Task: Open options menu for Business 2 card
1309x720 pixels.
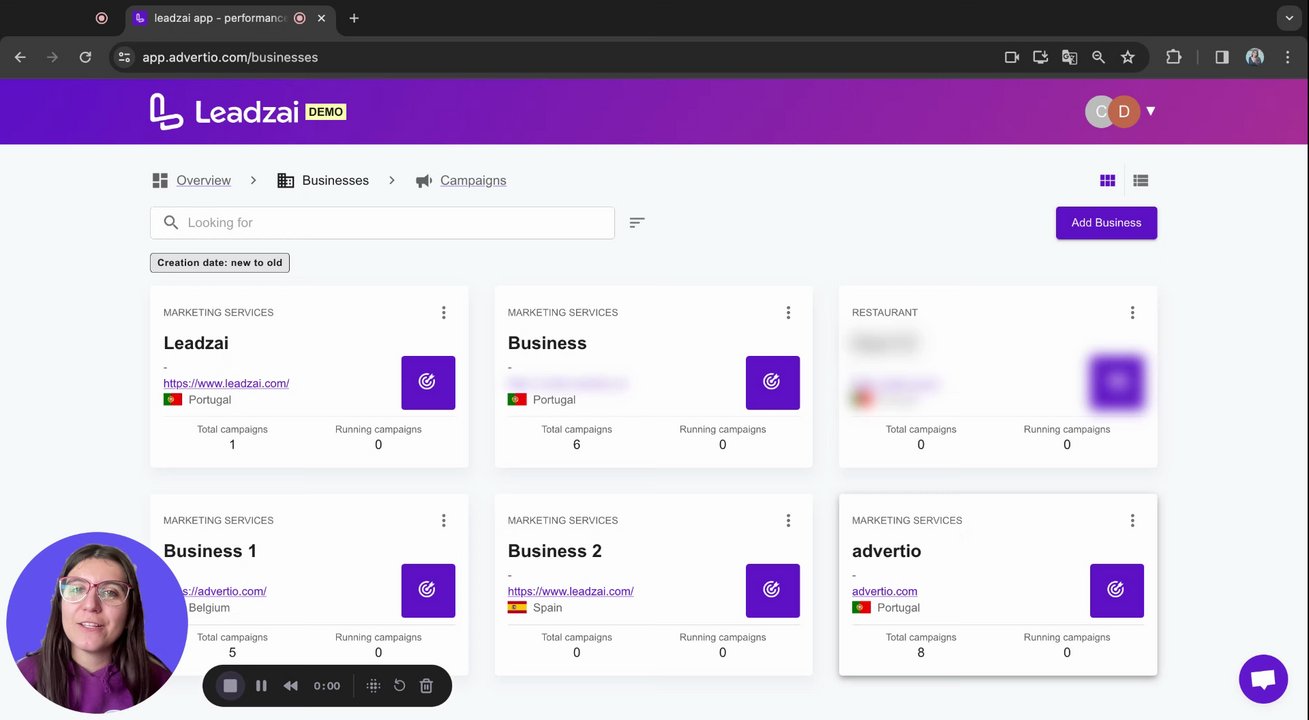Action: [788, 521]
